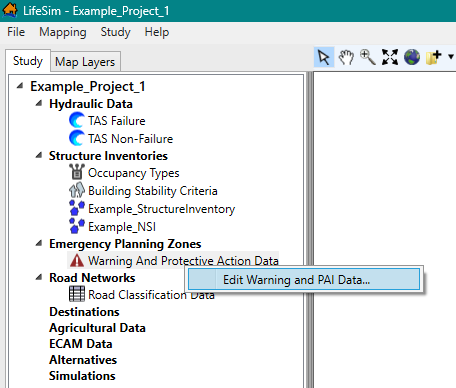456x388 pixels.
Task: Open the Study menu
Action: 115,32
